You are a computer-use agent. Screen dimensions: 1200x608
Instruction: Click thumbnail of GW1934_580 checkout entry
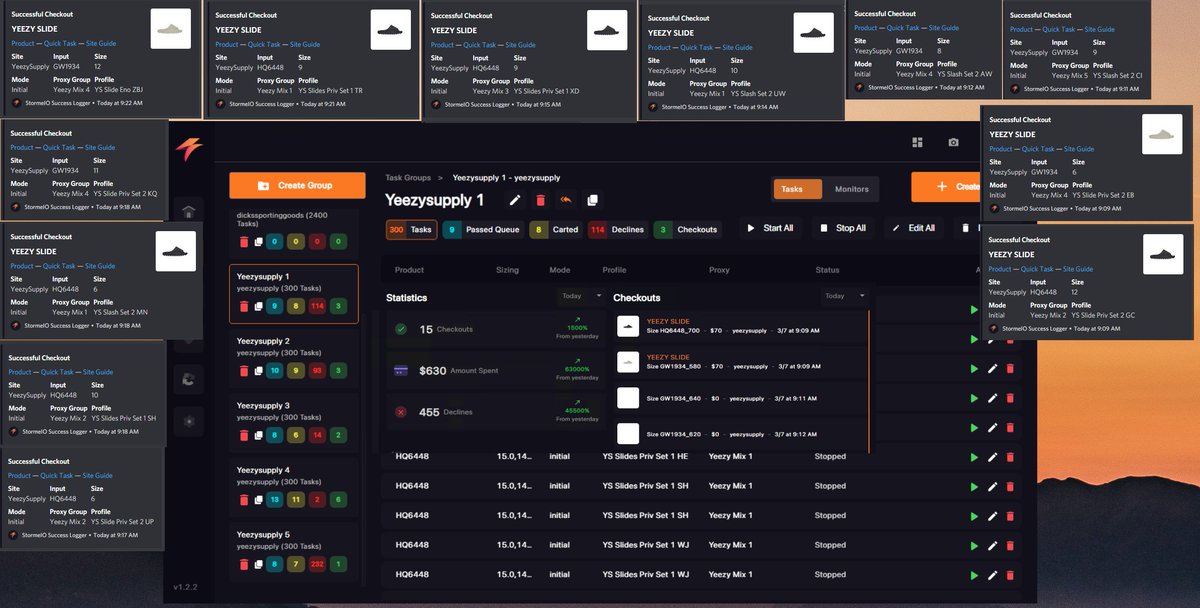pos(628,361)
